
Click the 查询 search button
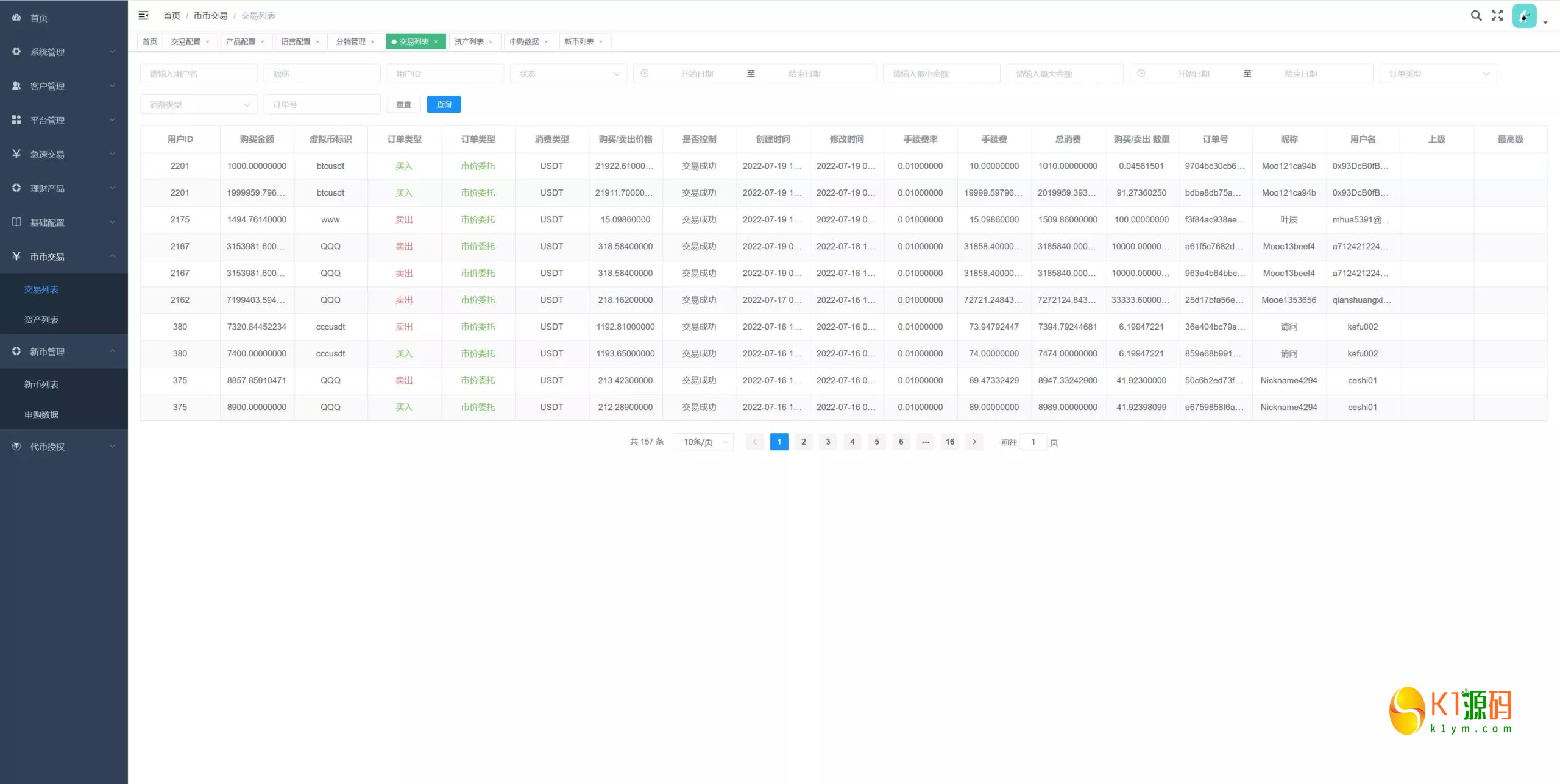[x=444, y=105]
